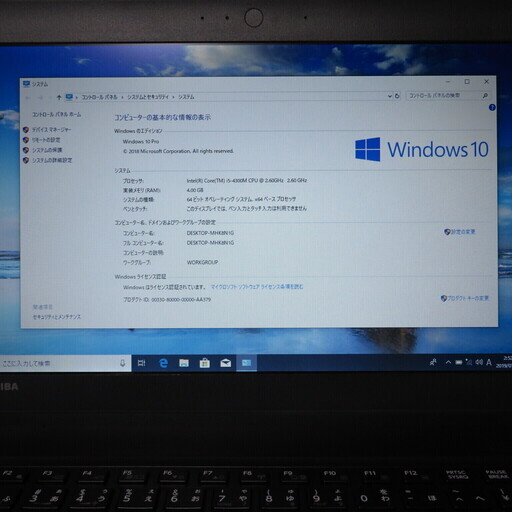Minimize the system window
The image size is (512, 512).
(448, 82)
